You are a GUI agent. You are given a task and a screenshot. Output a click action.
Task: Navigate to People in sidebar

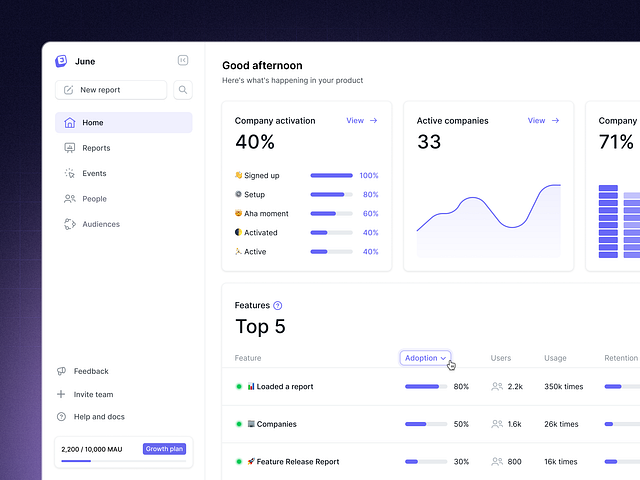pyautogui.click(x=94, y=199)
